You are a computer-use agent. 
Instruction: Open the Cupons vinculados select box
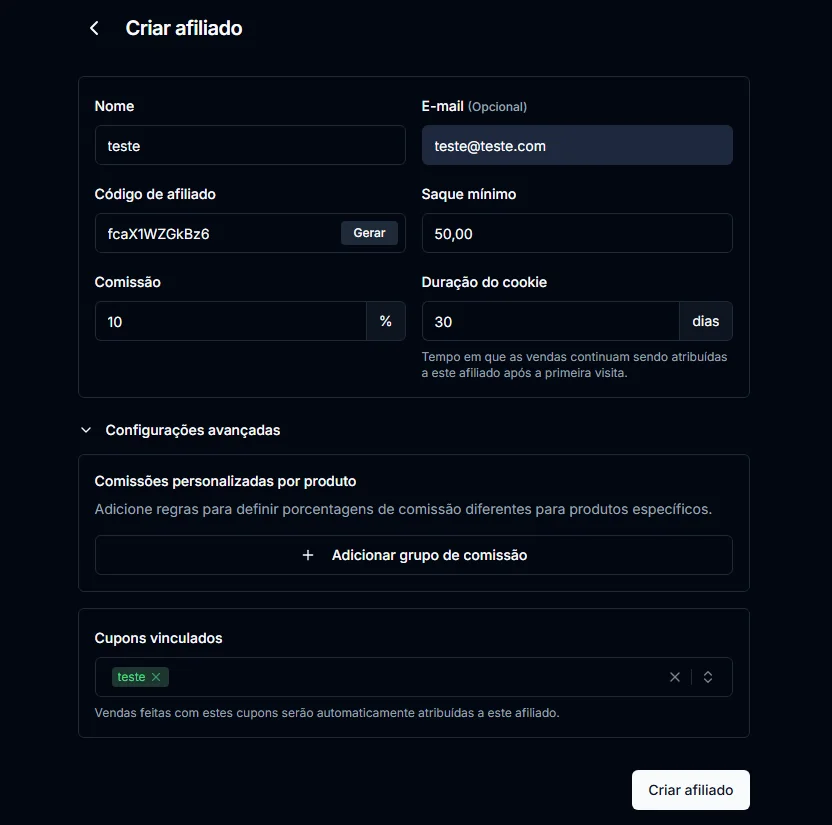[x=414, y=677]
